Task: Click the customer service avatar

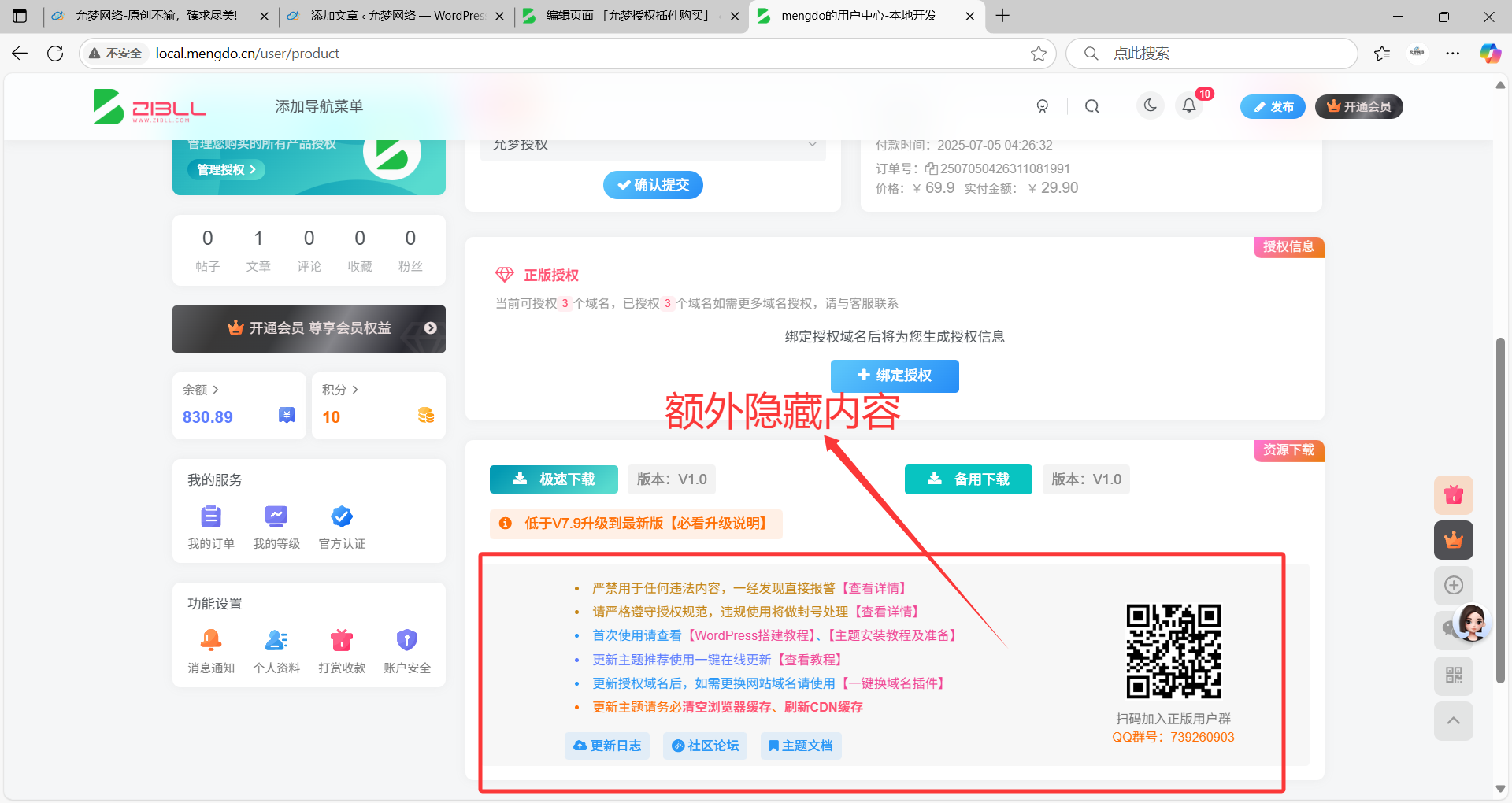Action: coord(1471,624)
